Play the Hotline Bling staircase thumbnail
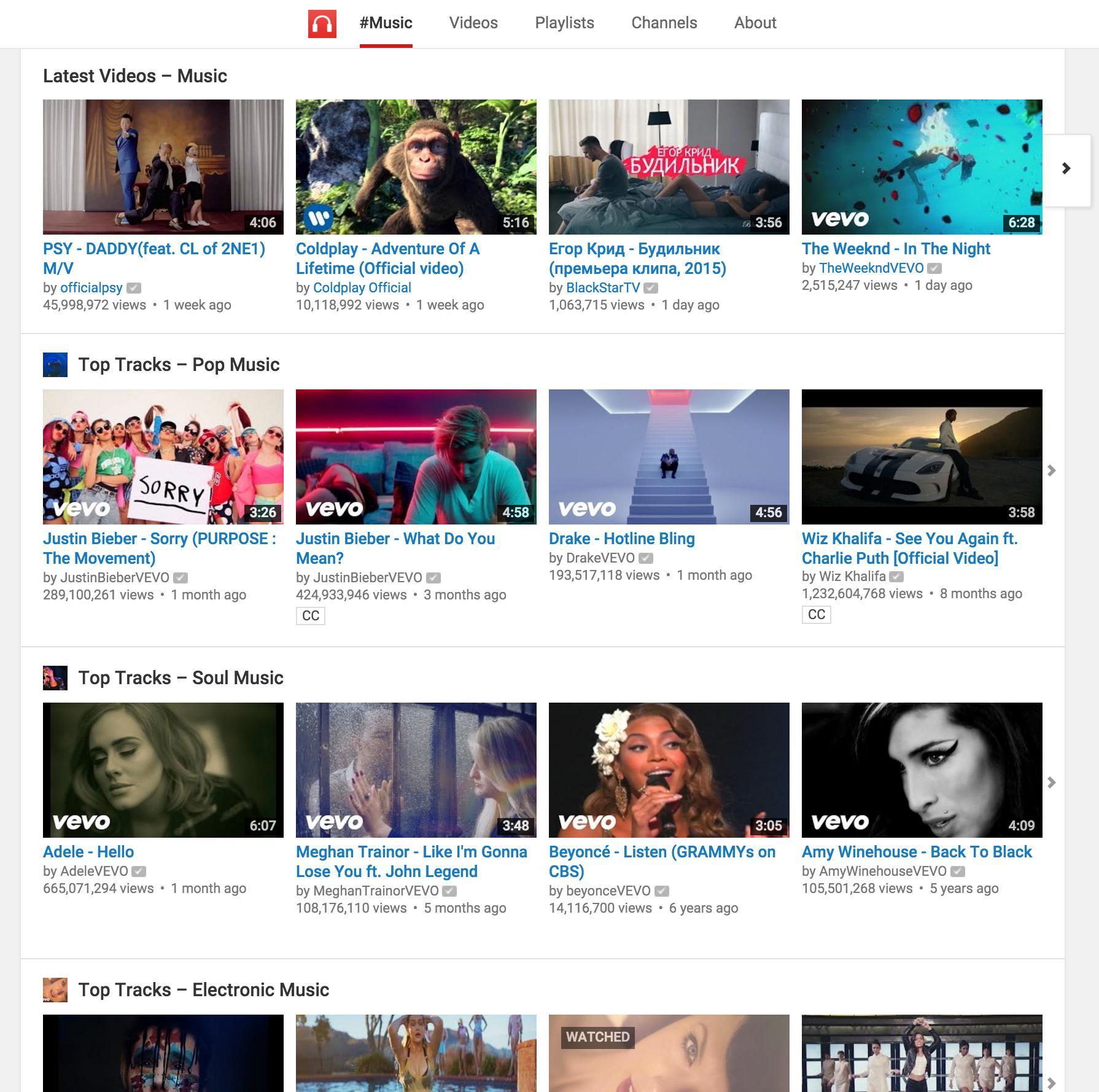The width and height of the screenshot is (1099, 1092). pos(669,457)
